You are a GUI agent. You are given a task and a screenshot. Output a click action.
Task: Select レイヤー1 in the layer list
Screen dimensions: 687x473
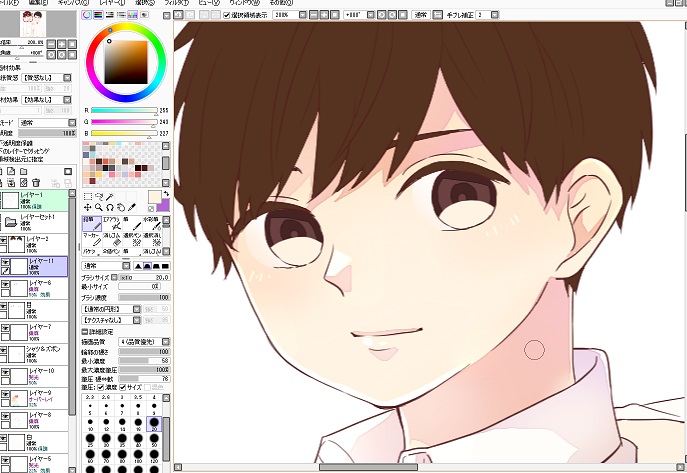(34, 200)
